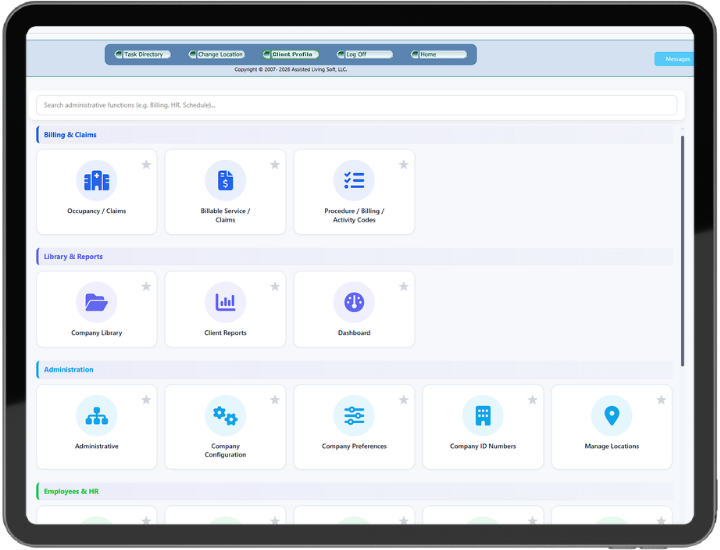
Task: Open the Messages button
Action: 674,59
